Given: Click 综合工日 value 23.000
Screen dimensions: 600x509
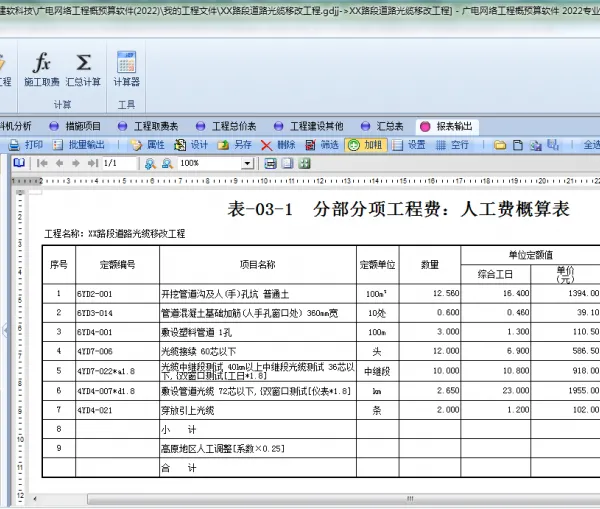Looking at the screenshot, I should [x=516, y=390].
